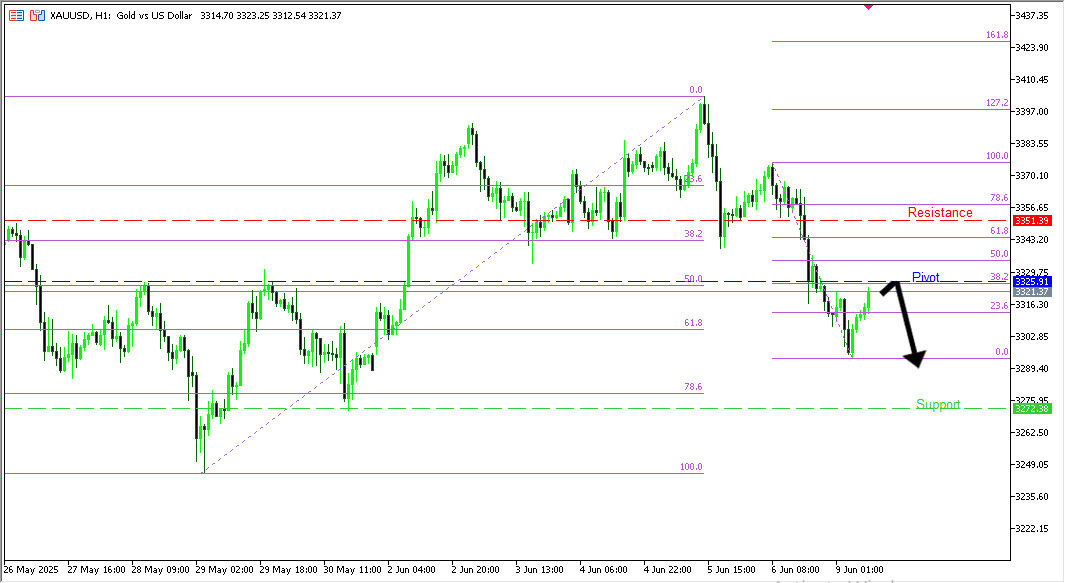Click the gray 3321.37 current price tag
The width and height of the screenshot is (1065, 583).
coord(1031,292)
